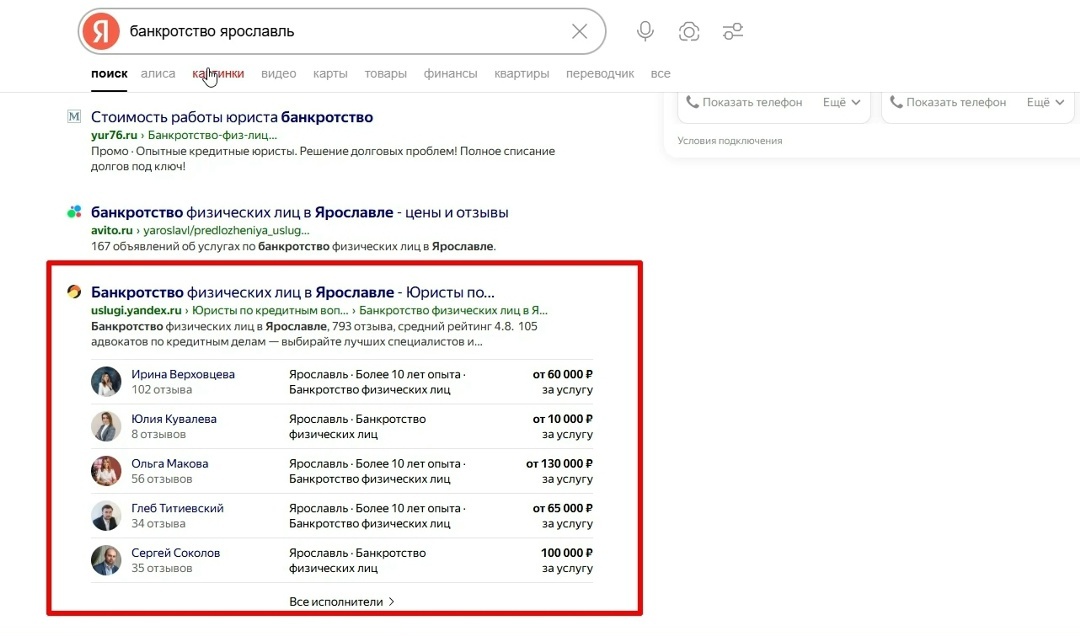Open Avito result банкротство физических лиц

pyautogui.click(x=300, y=212)
